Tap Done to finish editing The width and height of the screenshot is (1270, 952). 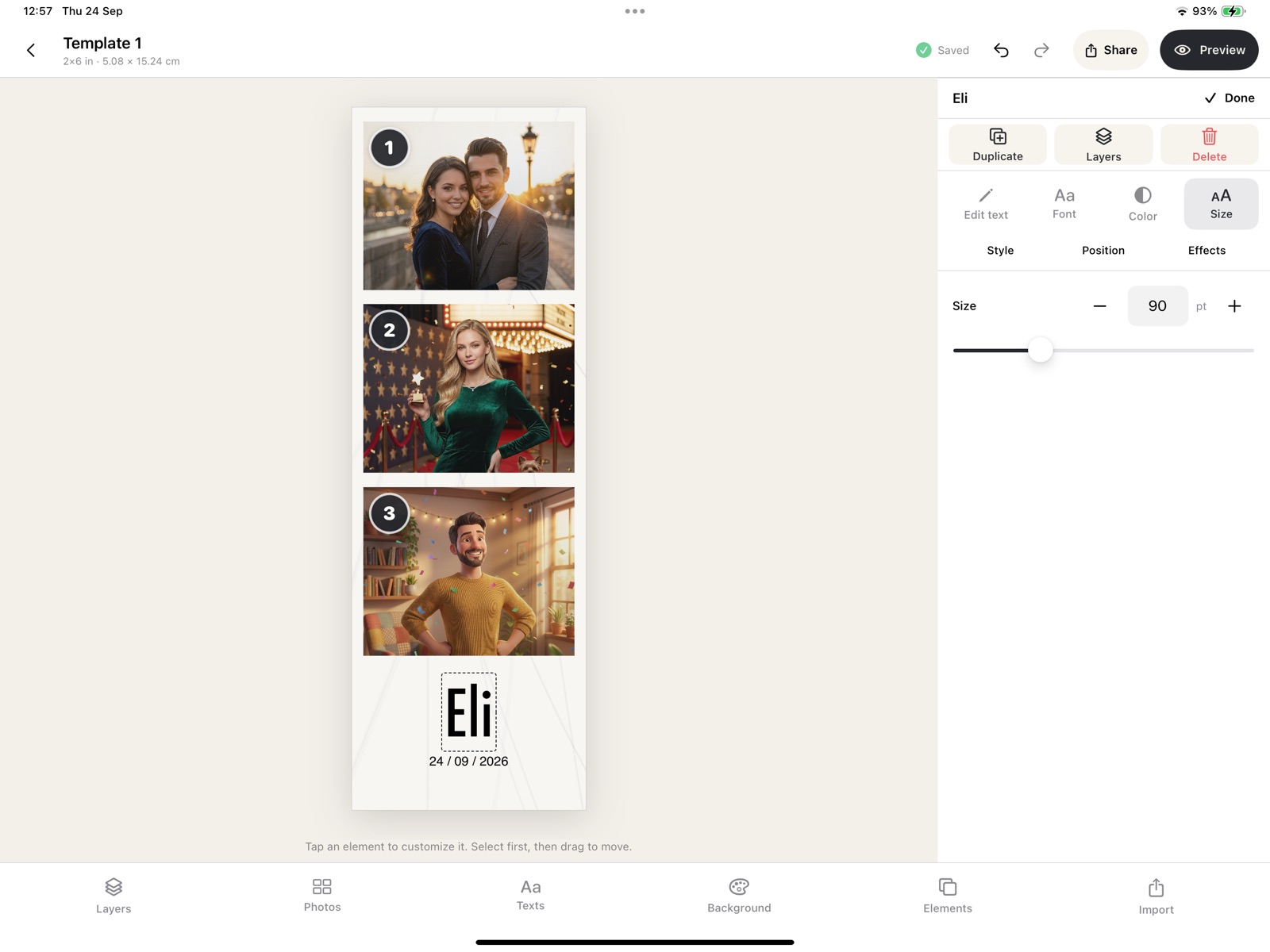click(x=1230, y=98)
